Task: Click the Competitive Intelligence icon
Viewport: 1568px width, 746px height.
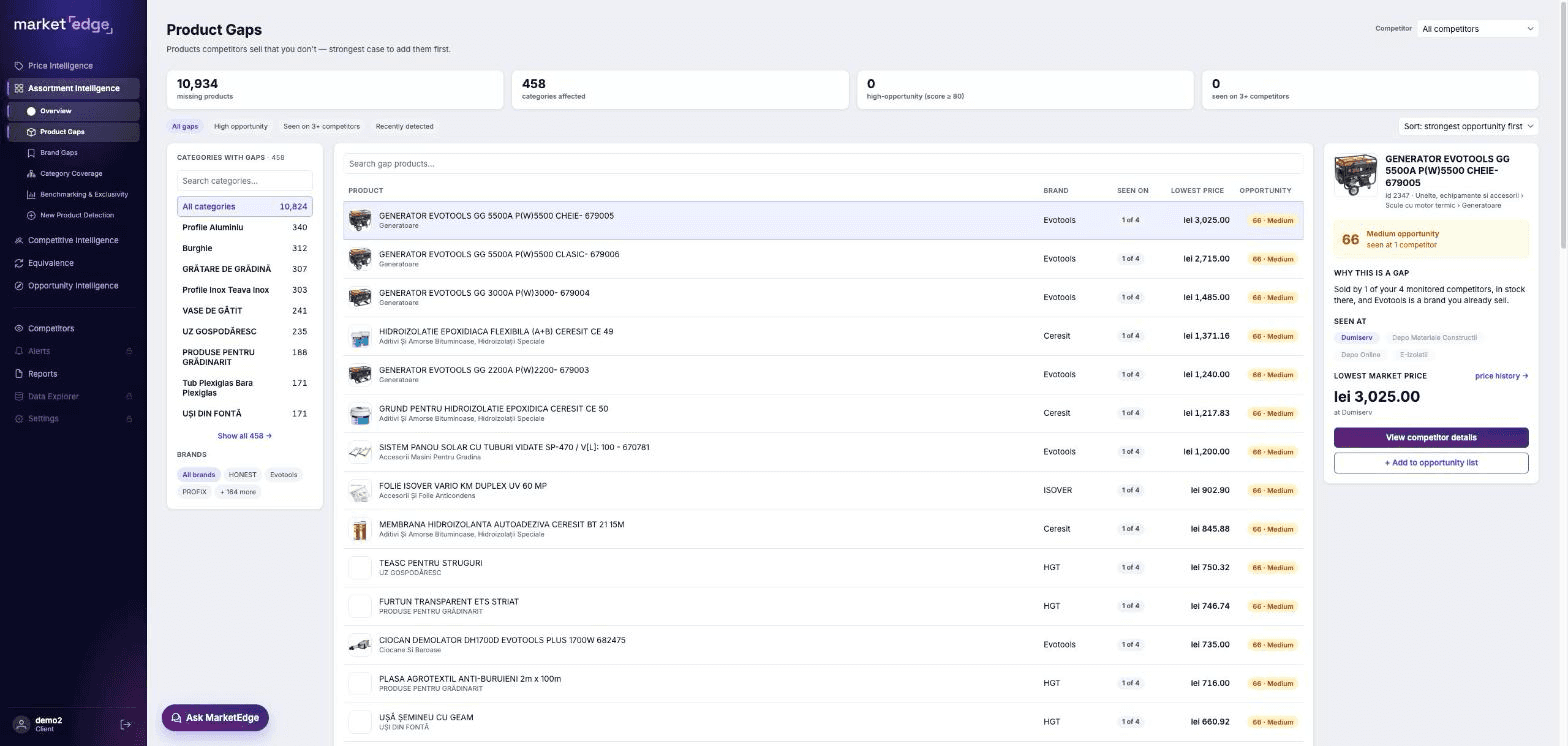Action: point(19,240)
